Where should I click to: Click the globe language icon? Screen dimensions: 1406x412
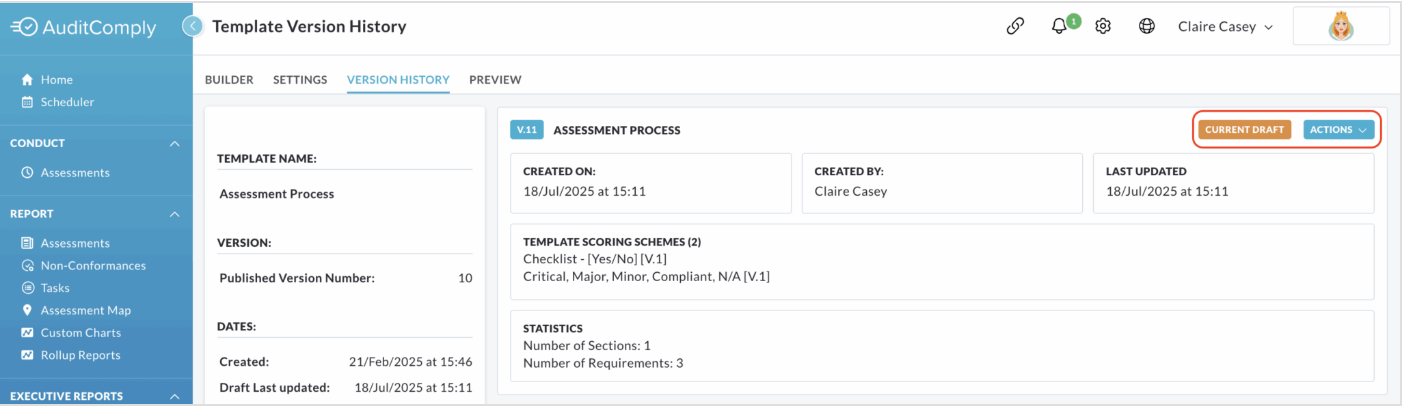click(x=1147, y=27)
